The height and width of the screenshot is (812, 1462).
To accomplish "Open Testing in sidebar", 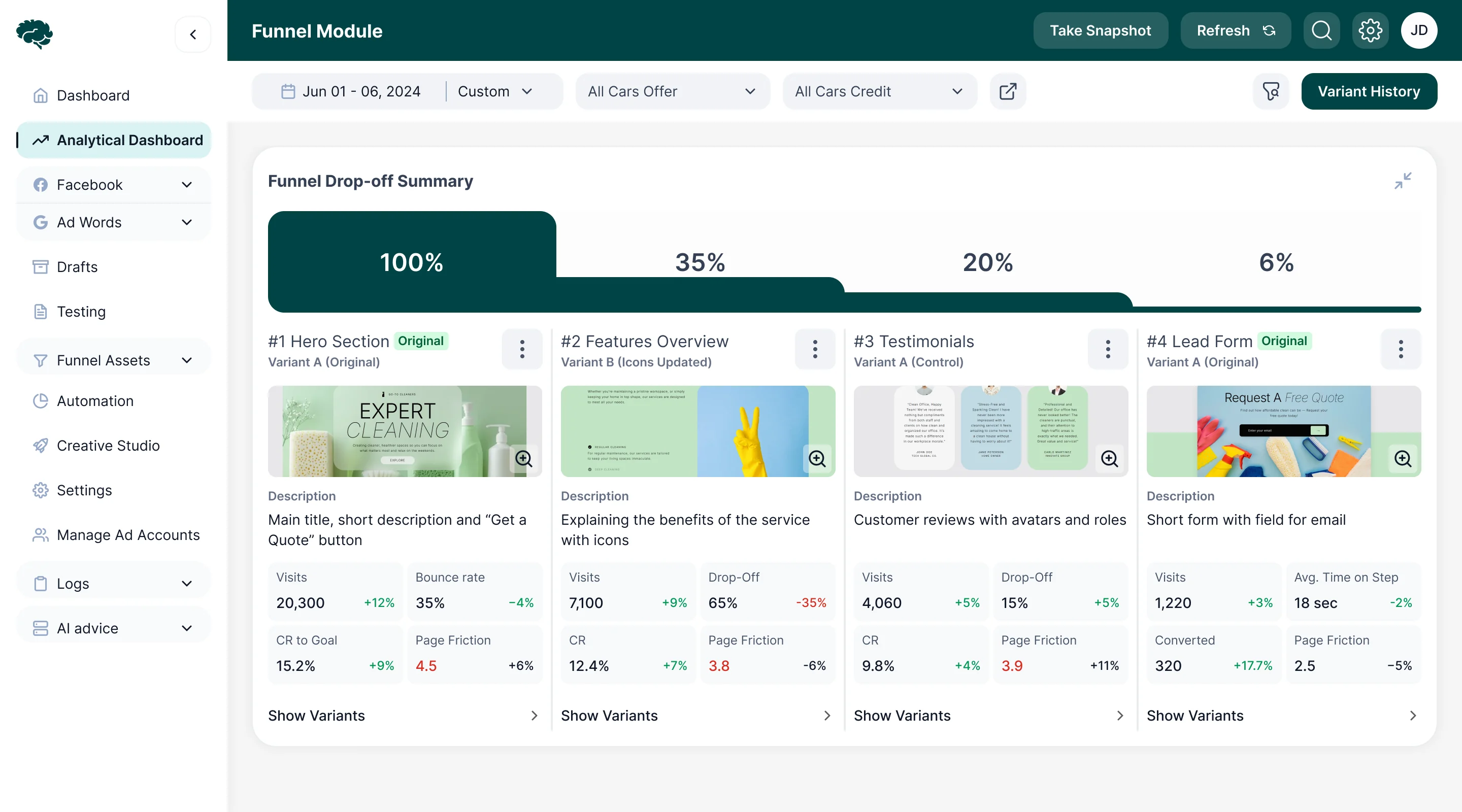I will 114,312.
